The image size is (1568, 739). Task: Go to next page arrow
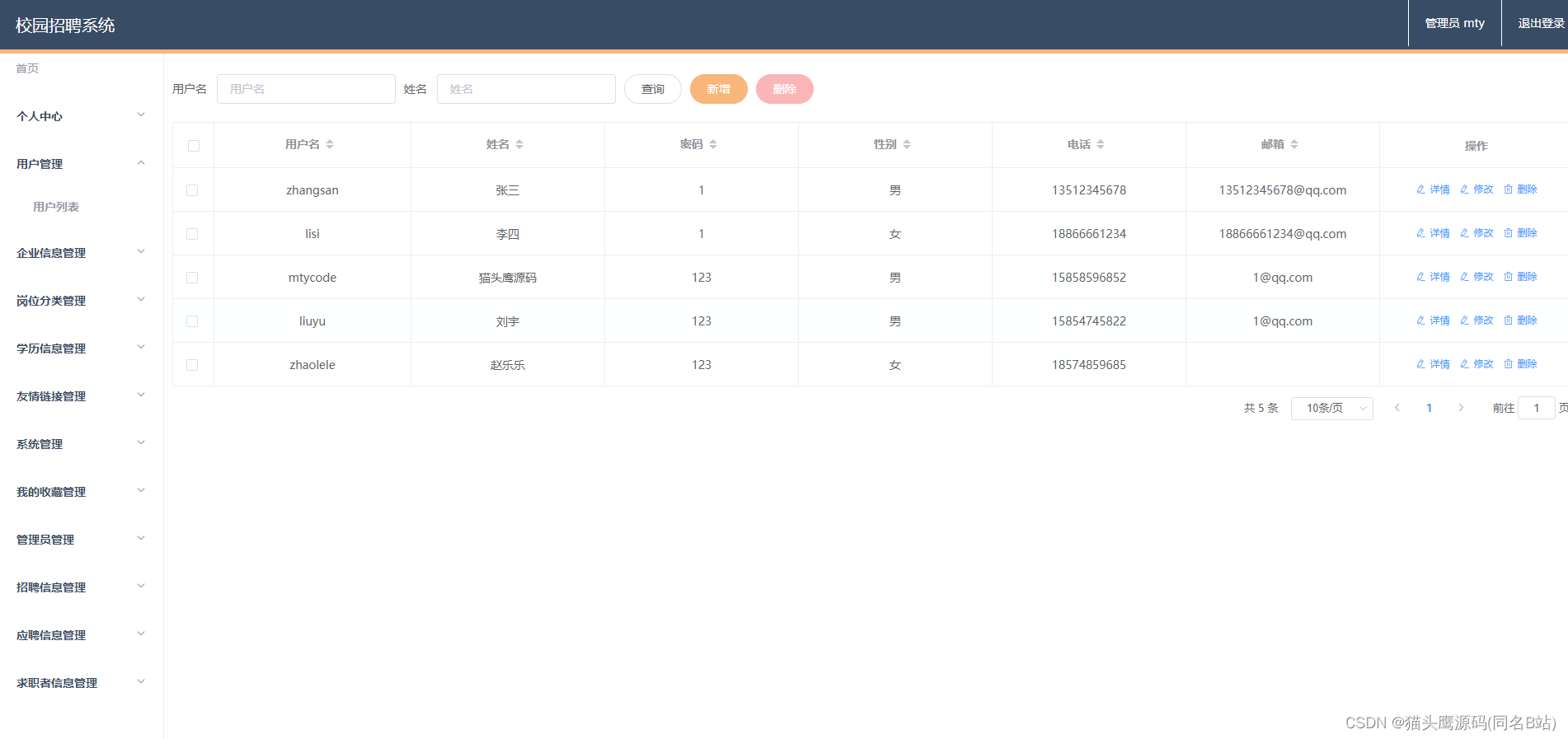click(1461, 408)
